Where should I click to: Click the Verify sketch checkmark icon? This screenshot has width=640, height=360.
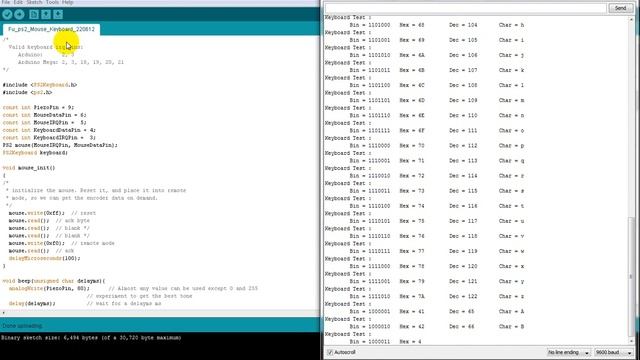tap(7, 14)
